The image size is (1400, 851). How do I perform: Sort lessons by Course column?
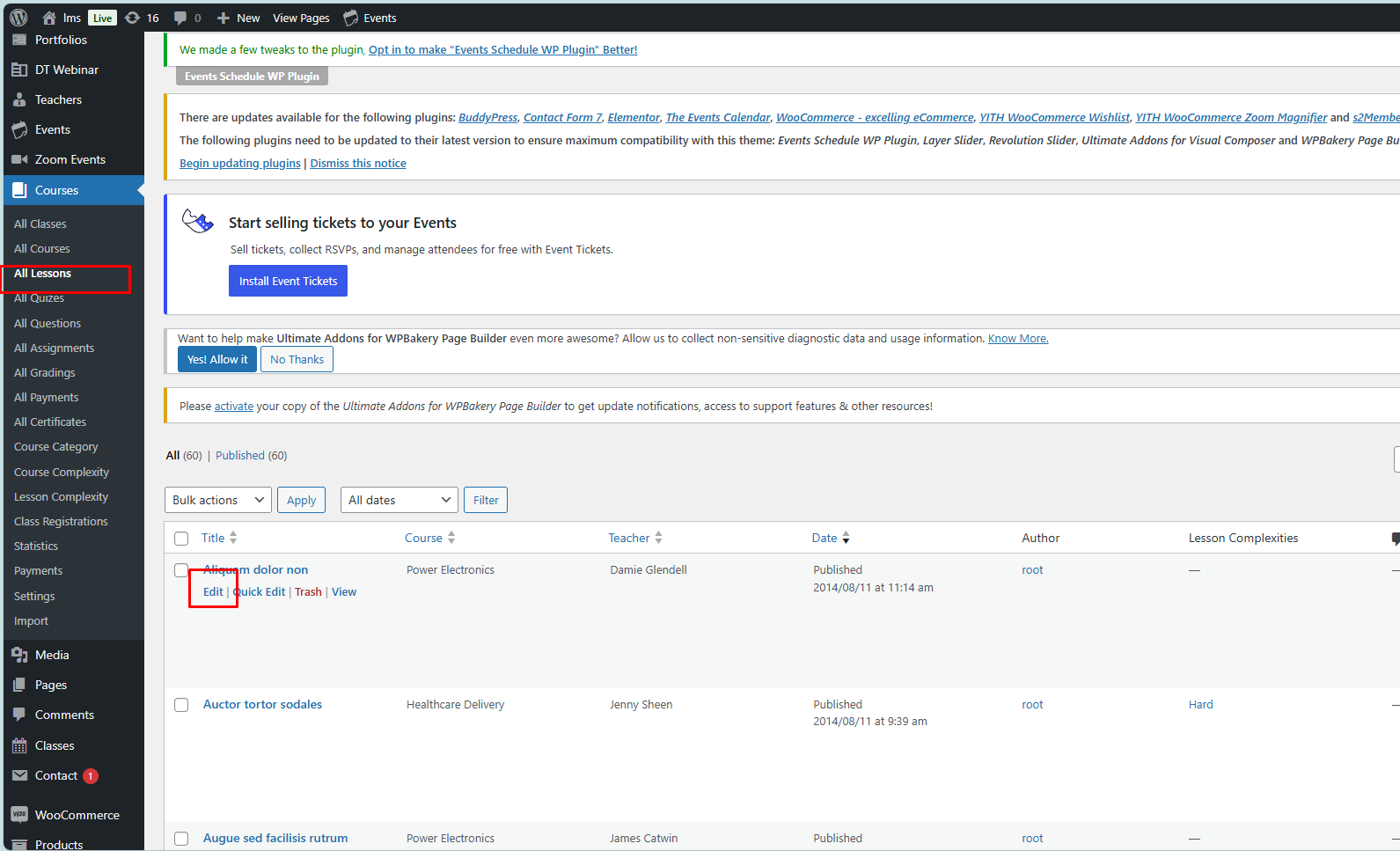tap(429, 538)
